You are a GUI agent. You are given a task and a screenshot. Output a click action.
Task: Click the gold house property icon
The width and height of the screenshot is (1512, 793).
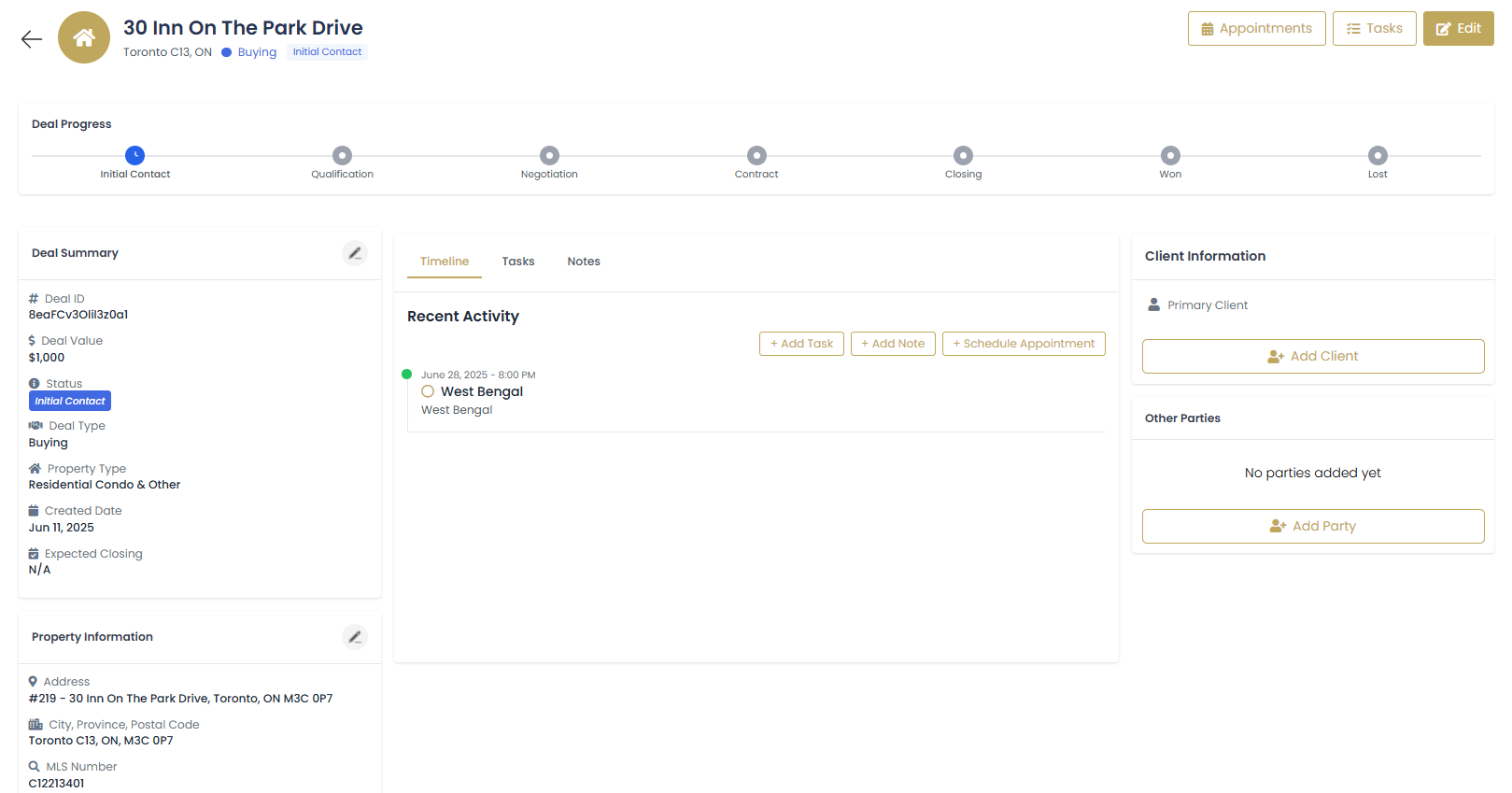click(84, 37)
